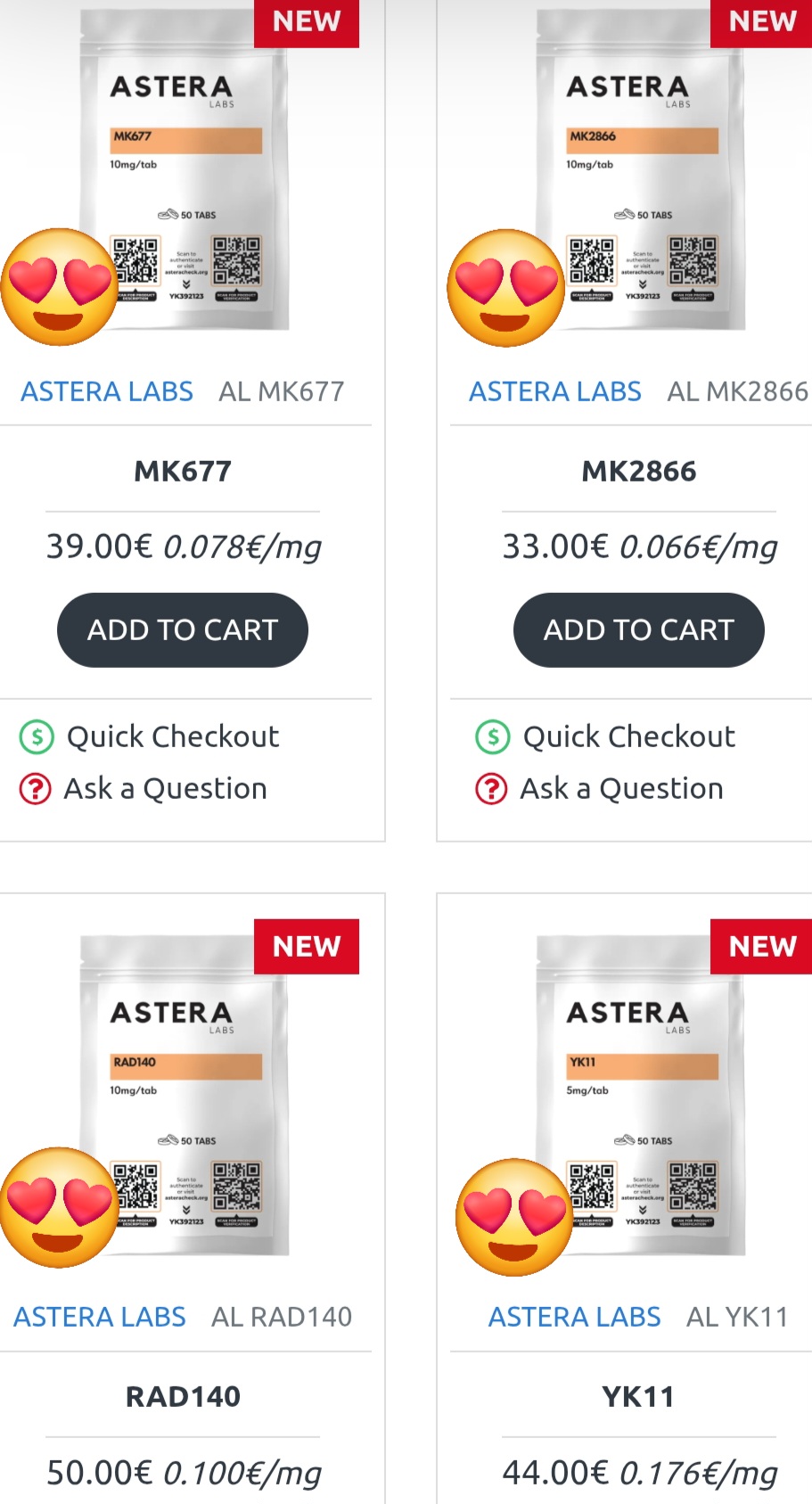Add MK2866 to cart
Viewport: 812px width, 1504px height.
coord(638,629)
